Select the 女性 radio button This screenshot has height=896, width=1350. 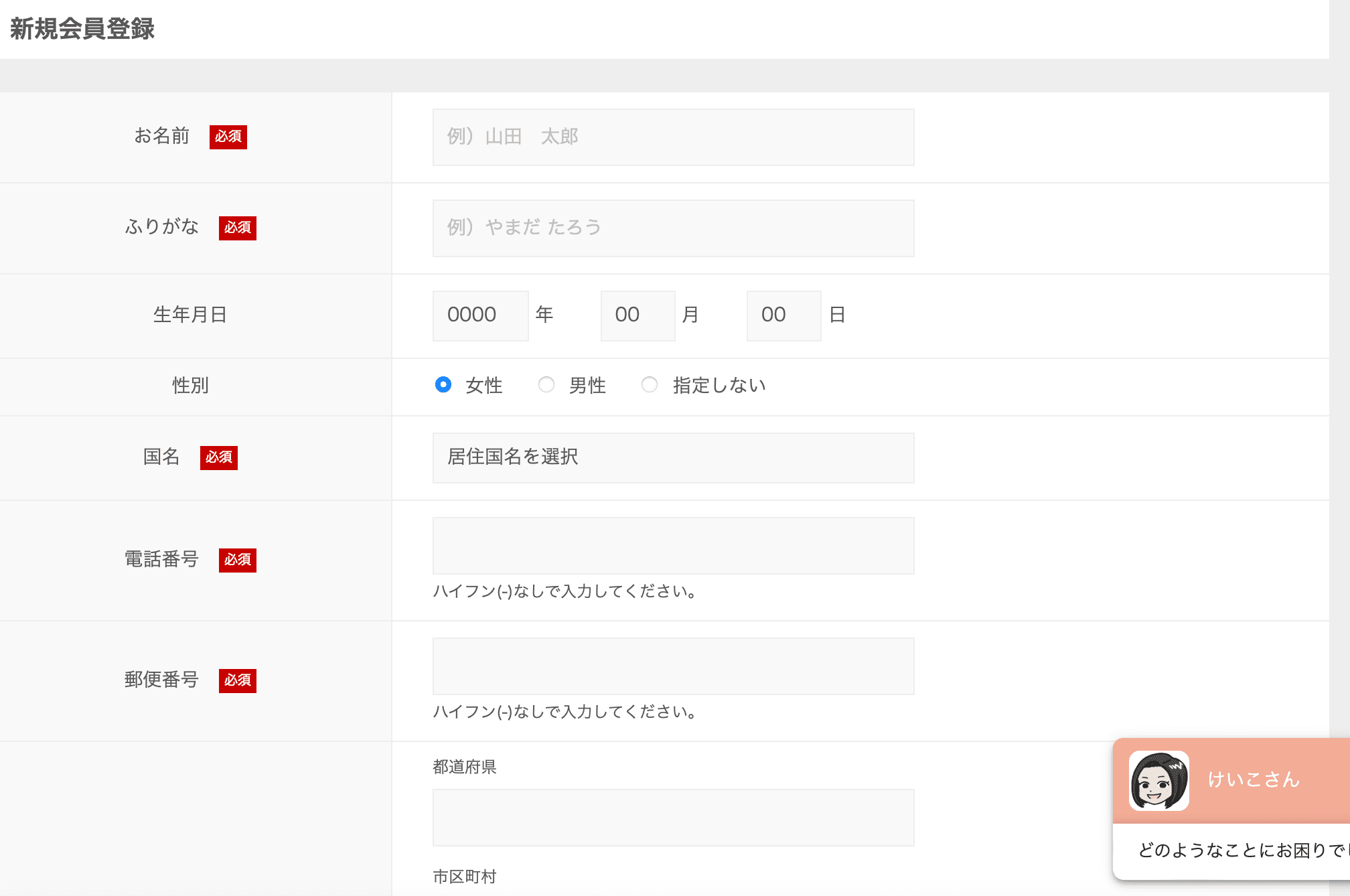443,384
